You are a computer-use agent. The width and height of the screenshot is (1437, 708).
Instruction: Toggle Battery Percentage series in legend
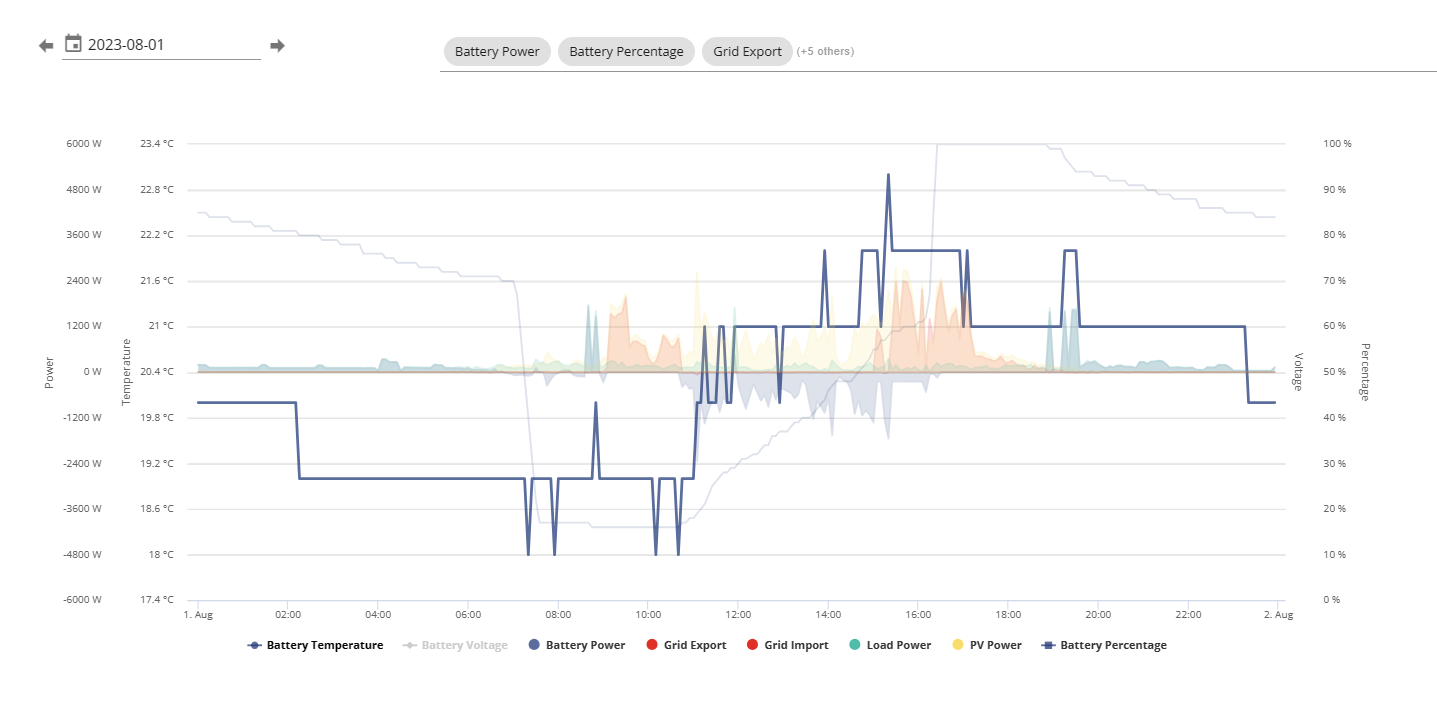coord(1104,645)
